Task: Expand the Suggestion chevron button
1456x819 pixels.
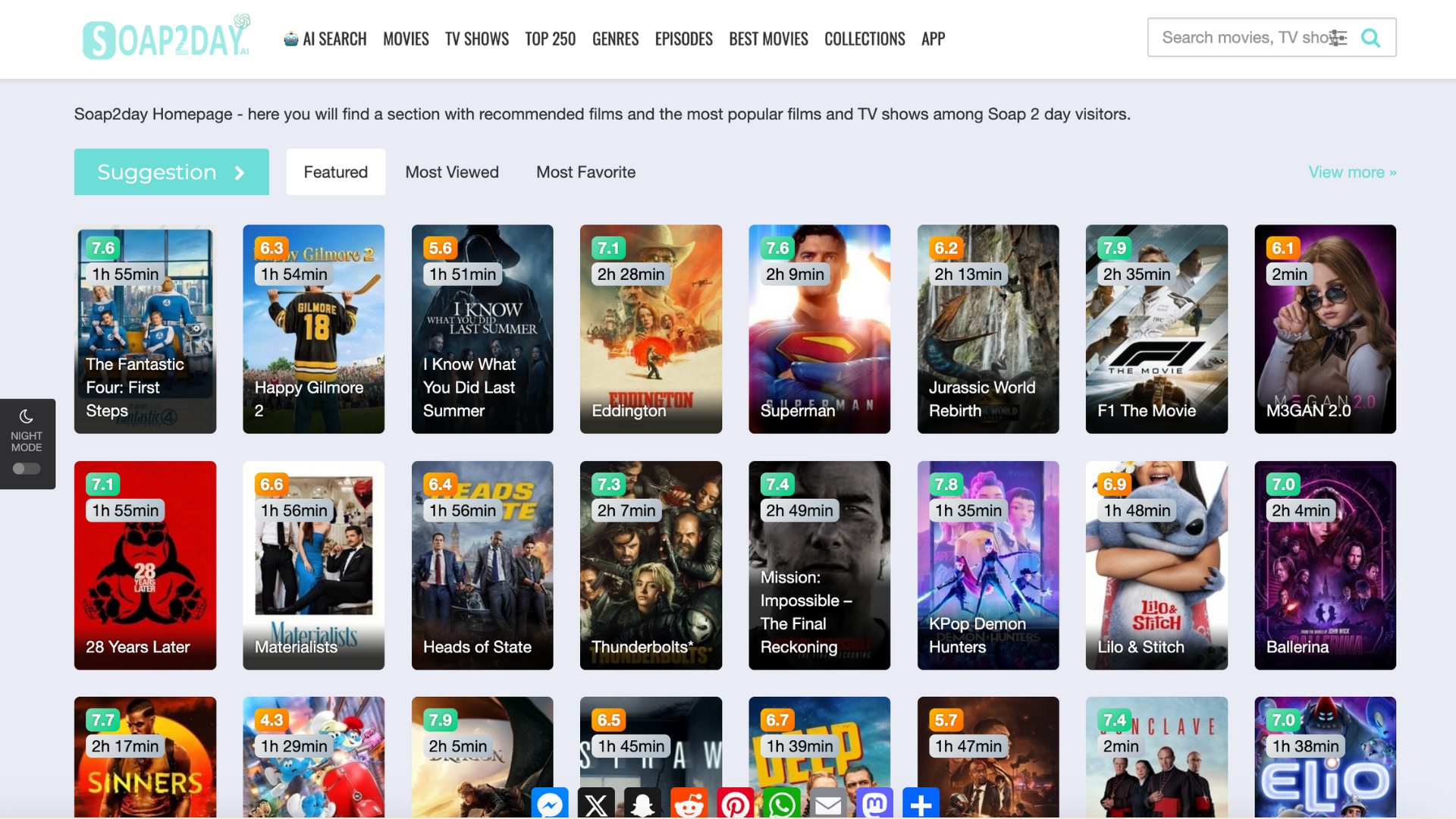Action: pos(240,173)
